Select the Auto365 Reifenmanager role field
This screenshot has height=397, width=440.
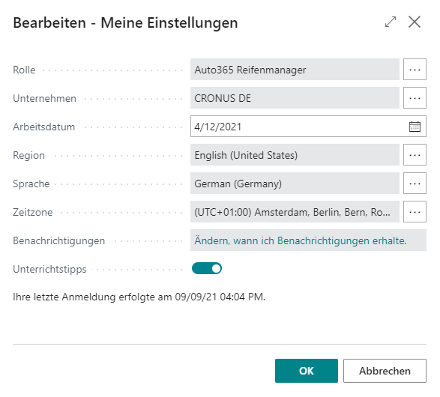295,69
